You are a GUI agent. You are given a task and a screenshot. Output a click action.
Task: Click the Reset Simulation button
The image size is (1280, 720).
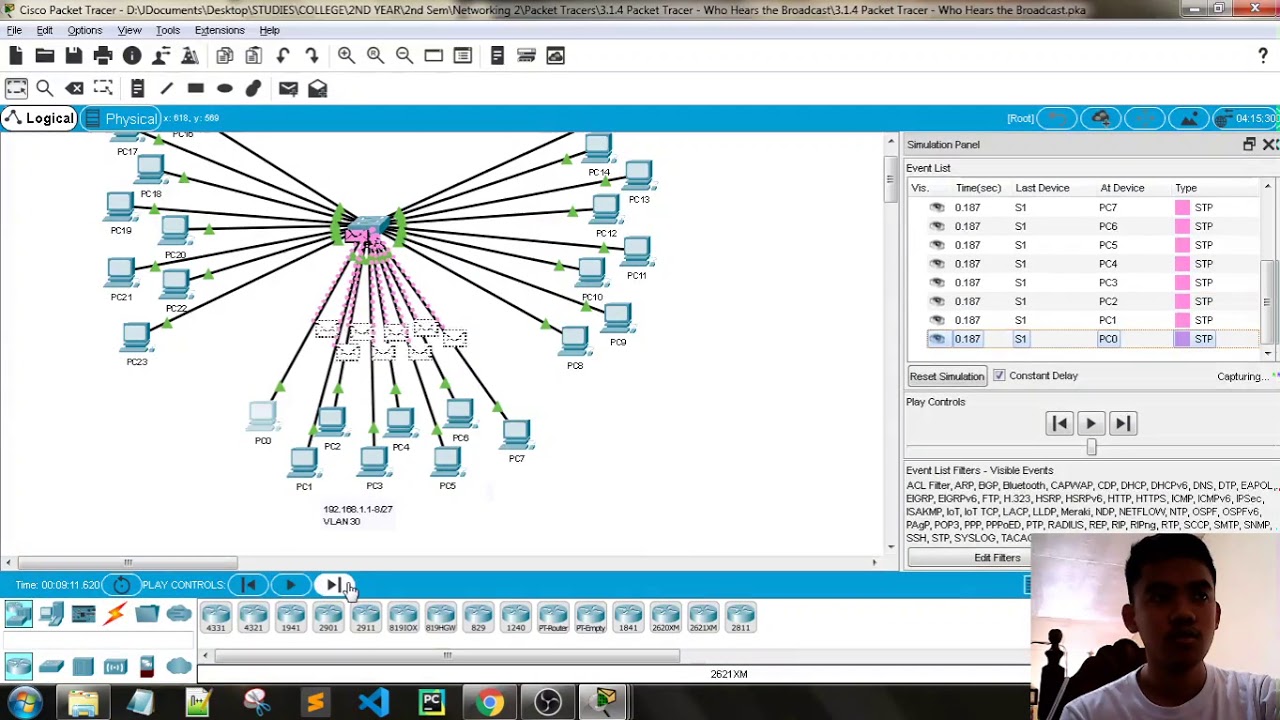[x=946, y=376]
